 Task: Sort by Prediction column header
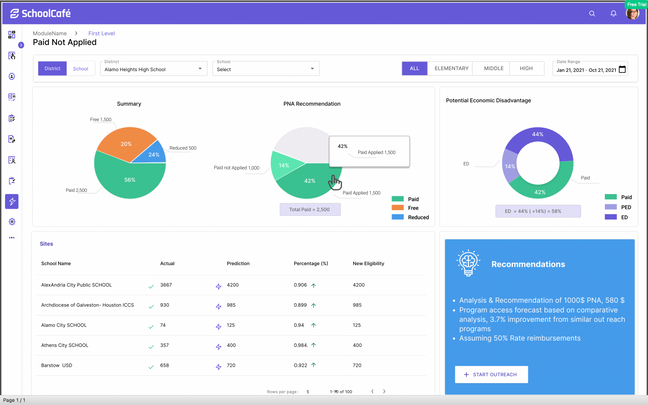click(x=238, y=263)
